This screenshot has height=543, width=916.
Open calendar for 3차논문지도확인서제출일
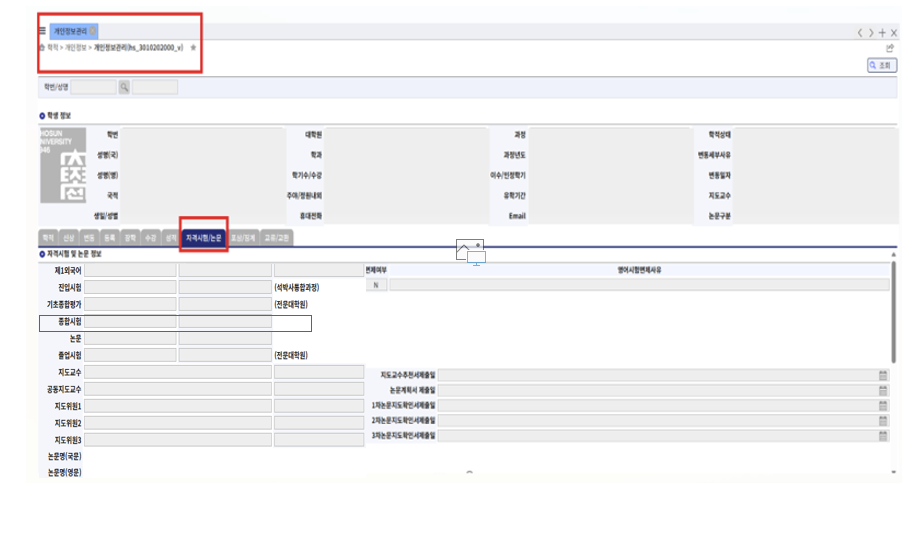tap(883, 436)
